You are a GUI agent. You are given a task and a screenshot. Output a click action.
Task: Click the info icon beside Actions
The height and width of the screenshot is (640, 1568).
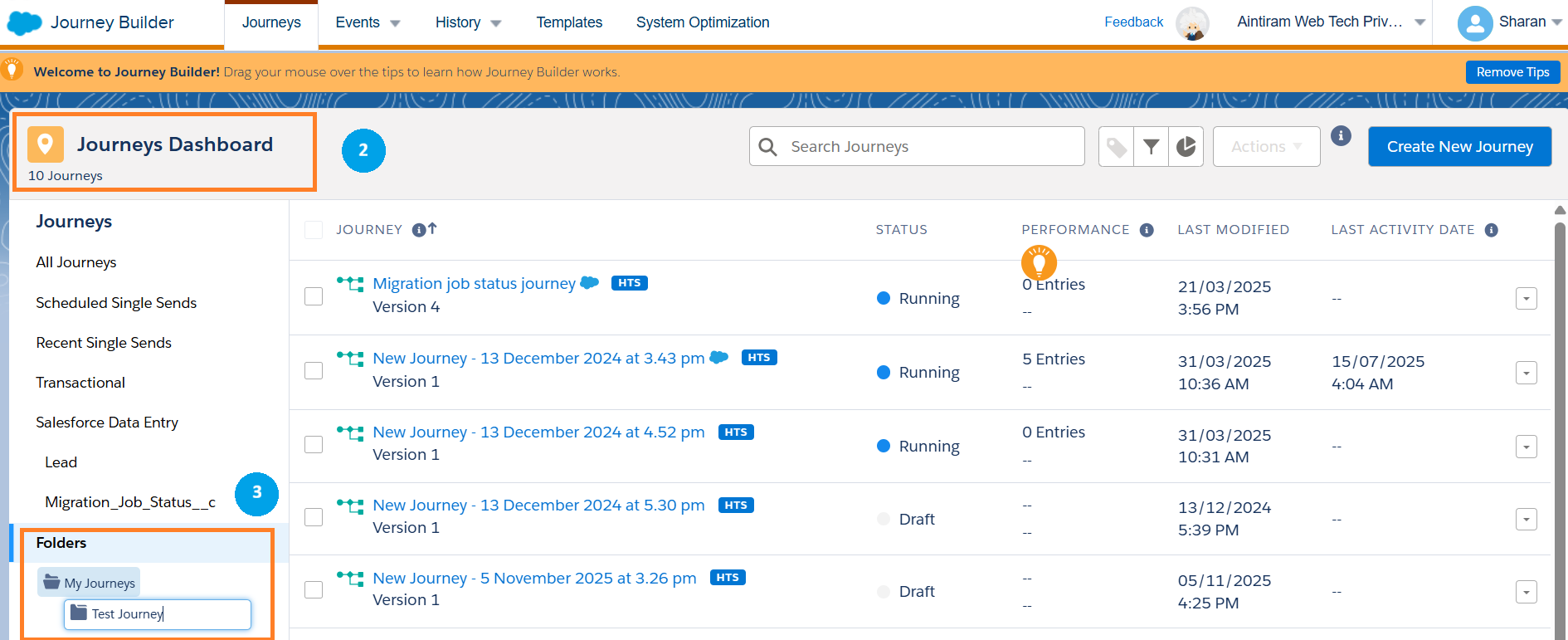(x=1341, y=136)
